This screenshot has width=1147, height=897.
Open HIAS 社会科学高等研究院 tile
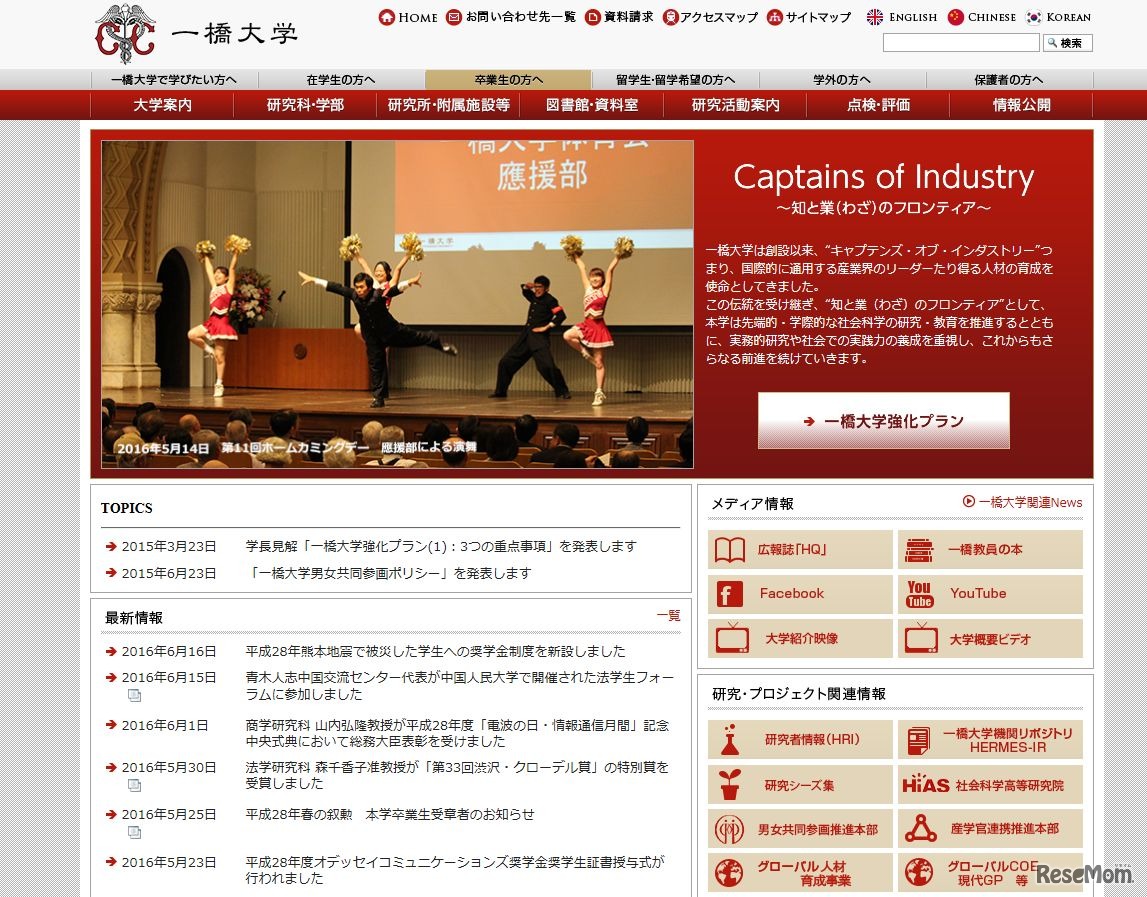pyautogui.click(x=990, y=784)
